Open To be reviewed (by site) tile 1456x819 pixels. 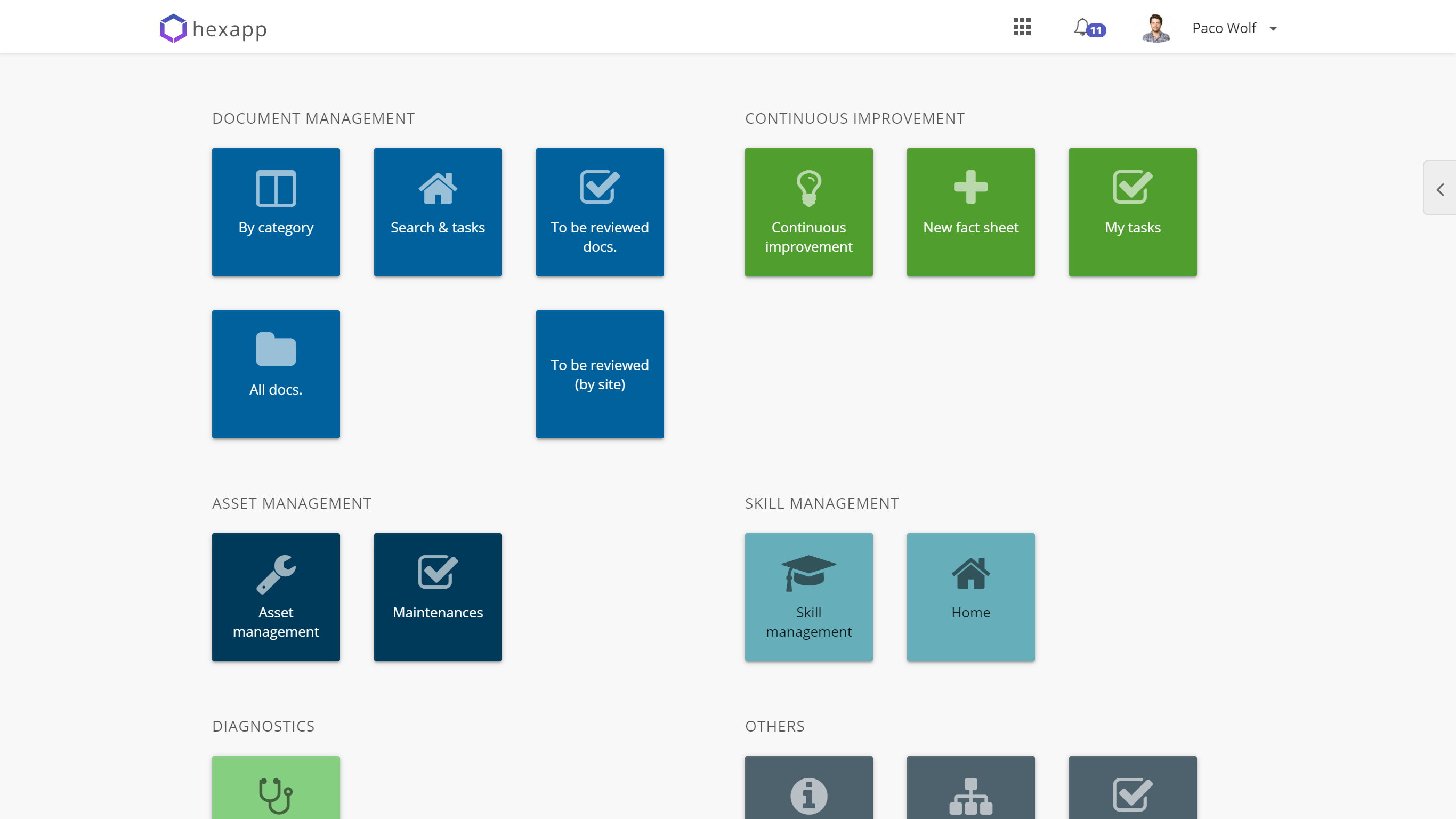coord(600,374)
